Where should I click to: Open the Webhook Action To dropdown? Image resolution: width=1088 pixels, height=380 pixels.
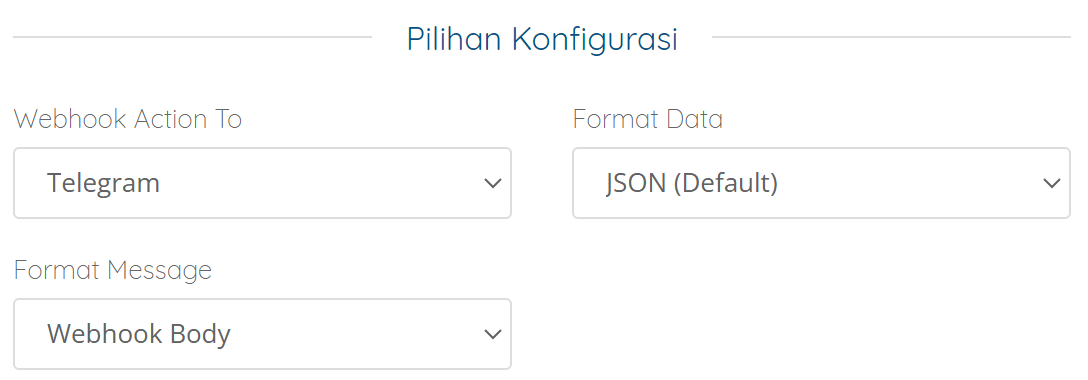pos(262,183)
